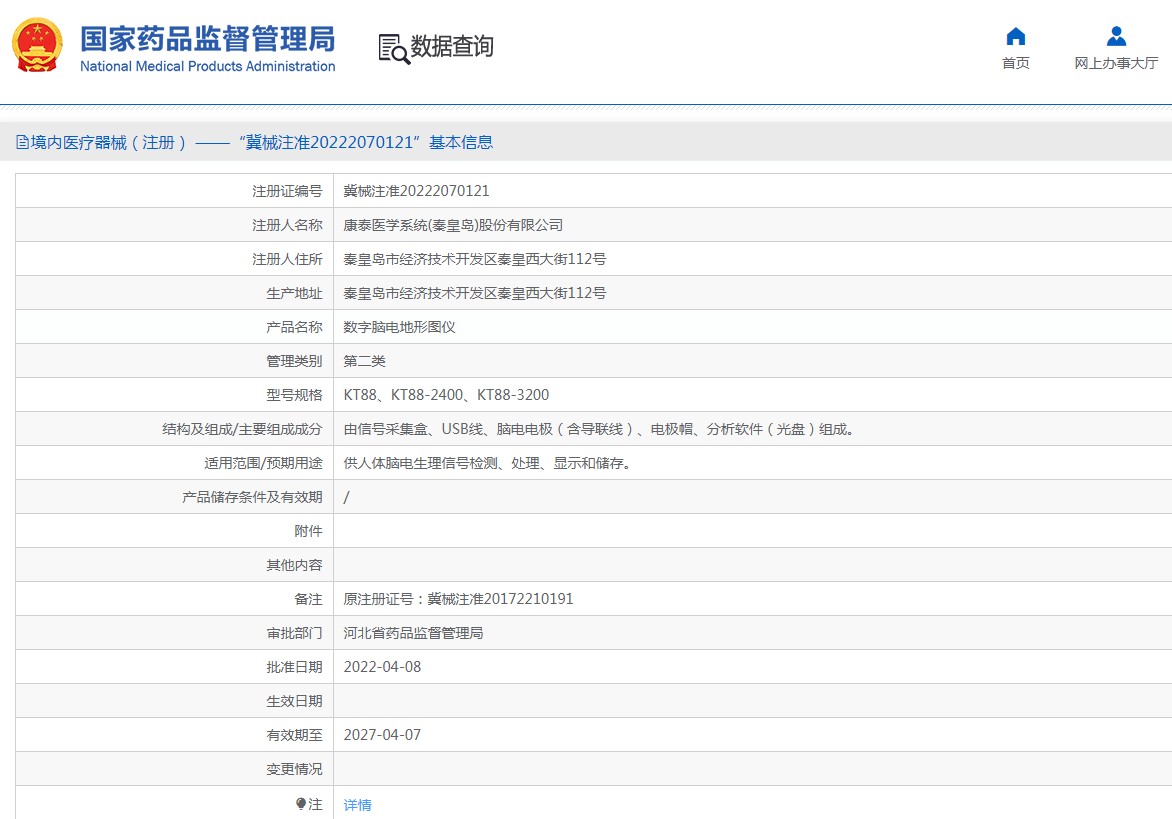Click 国家药品监督管理局 title text
Image resolution: width=1172 pixels, height=819 pixels.
click(x=207, y=39)
